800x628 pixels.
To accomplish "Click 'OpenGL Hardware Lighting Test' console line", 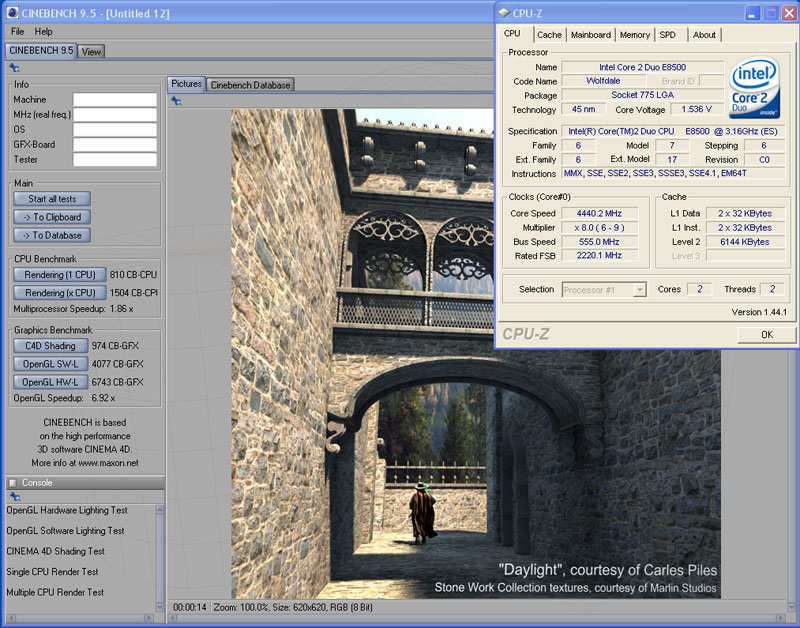I will [67, 510].
